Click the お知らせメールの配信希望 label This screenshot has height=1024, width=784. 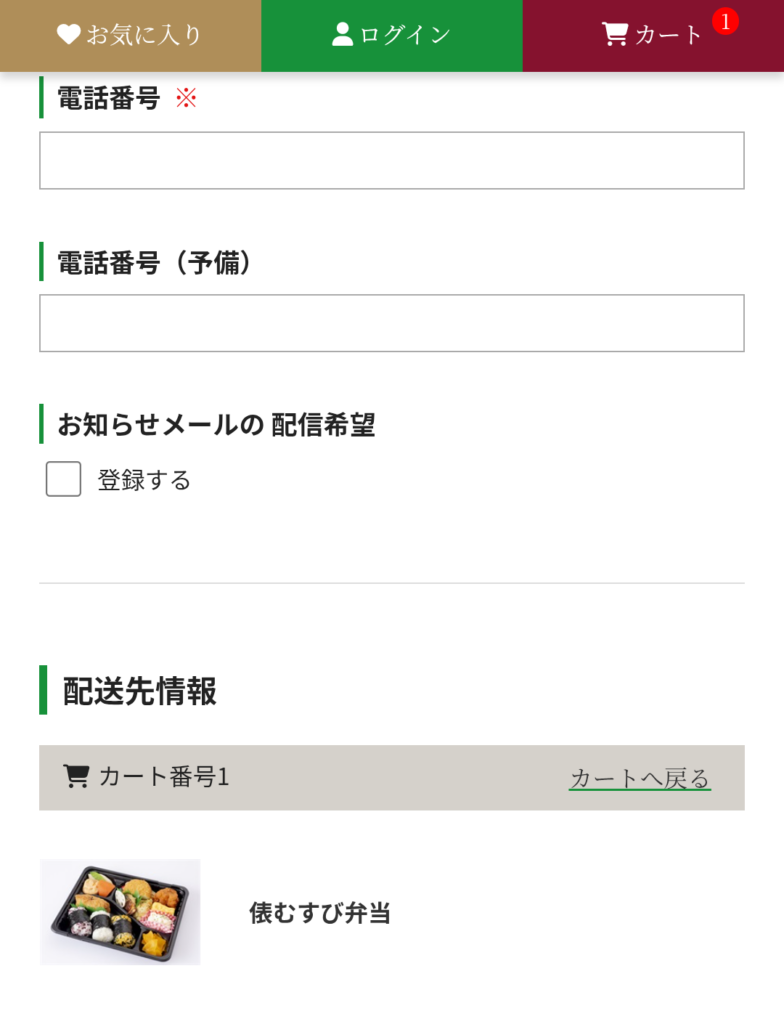click(x=216, y=425)
